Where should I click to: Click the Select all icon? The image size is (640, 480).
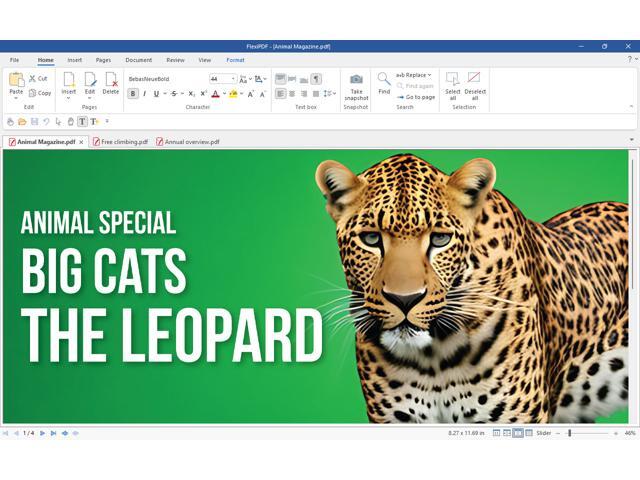452,78
